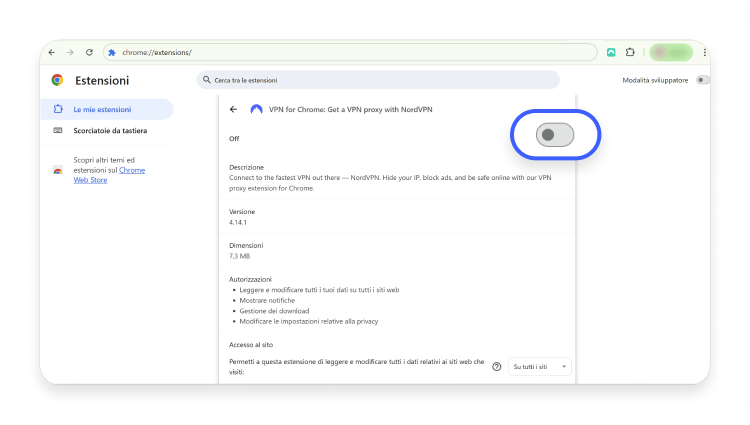This screenshot has width=750, height=425.
Task: Click the Web Store rainbow icon in the sidebar
Action: [x=58, y=170]
